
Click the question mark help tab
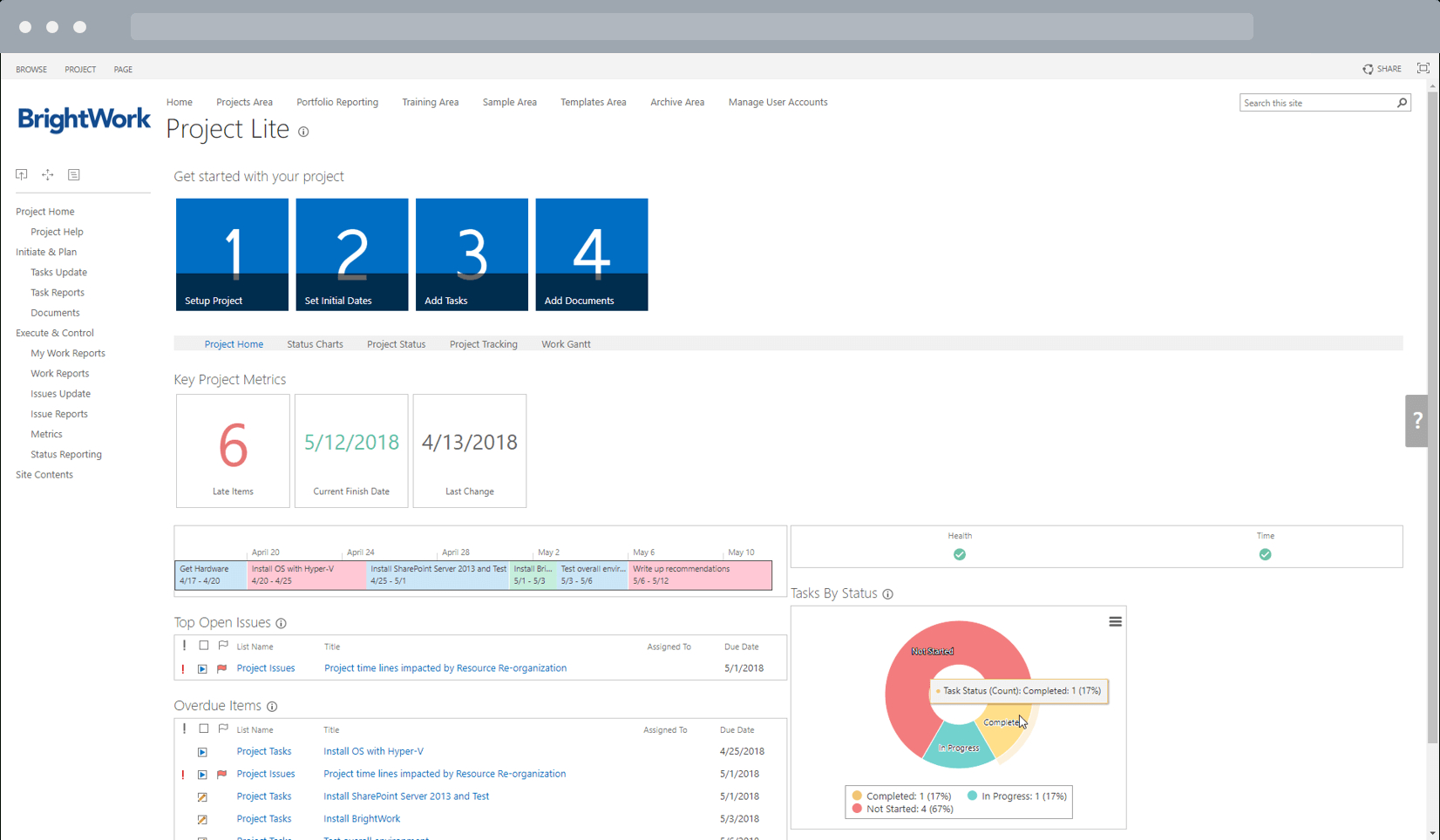(1417, 421)
